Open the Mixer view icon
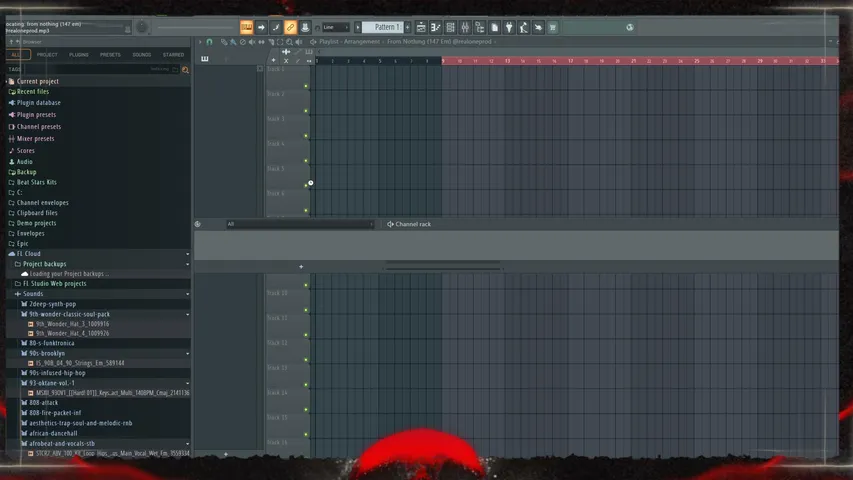Image resolution: width=853 pixels, height=480 pixels. click(x=465, y=27)
